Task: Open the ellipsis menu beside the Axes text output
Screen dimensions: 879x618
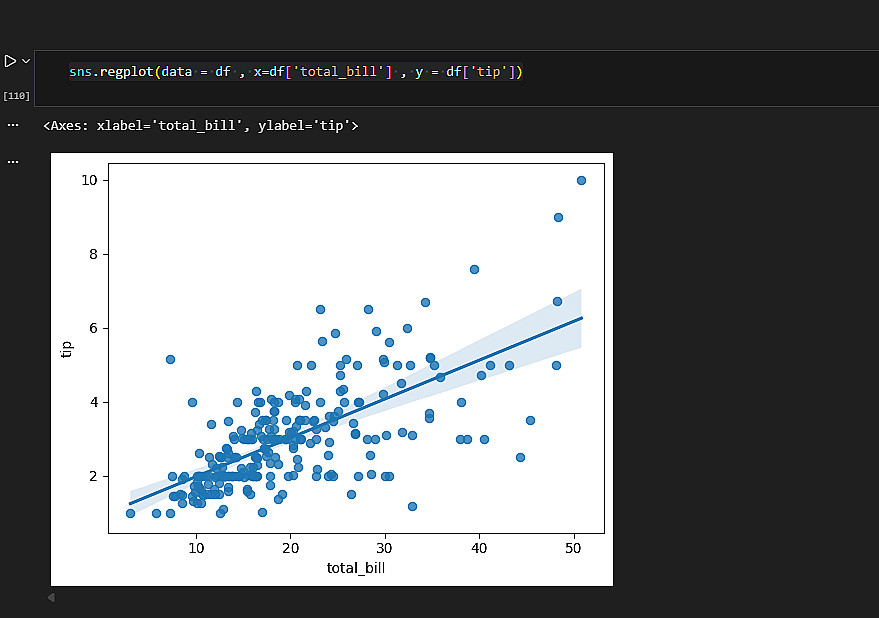Action: pyautogui.click(x=13, y=125)
